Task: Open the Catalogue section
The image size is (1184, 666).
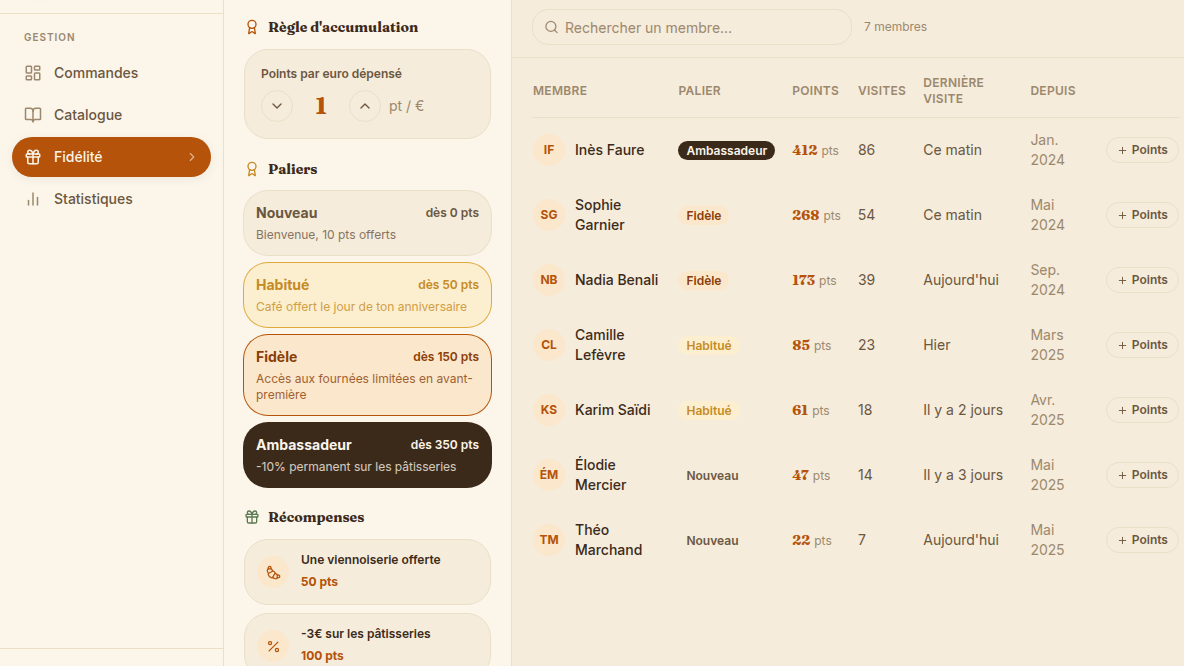Action: [111, 115]
